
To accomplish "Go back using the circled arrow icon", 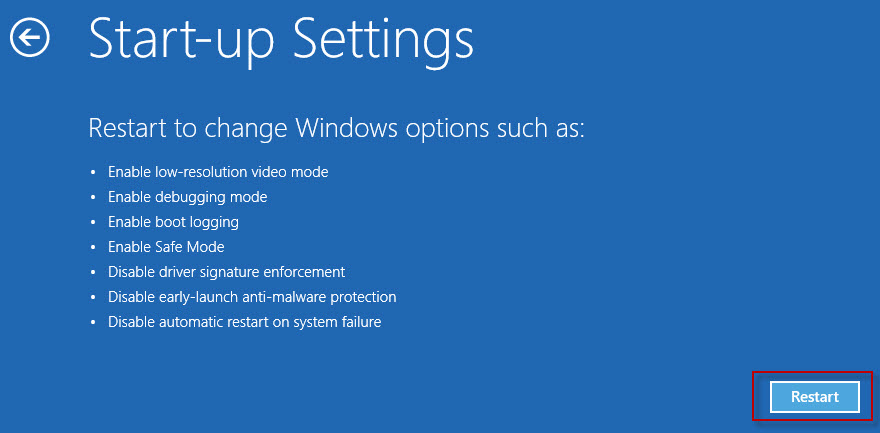I will (30, 37).
